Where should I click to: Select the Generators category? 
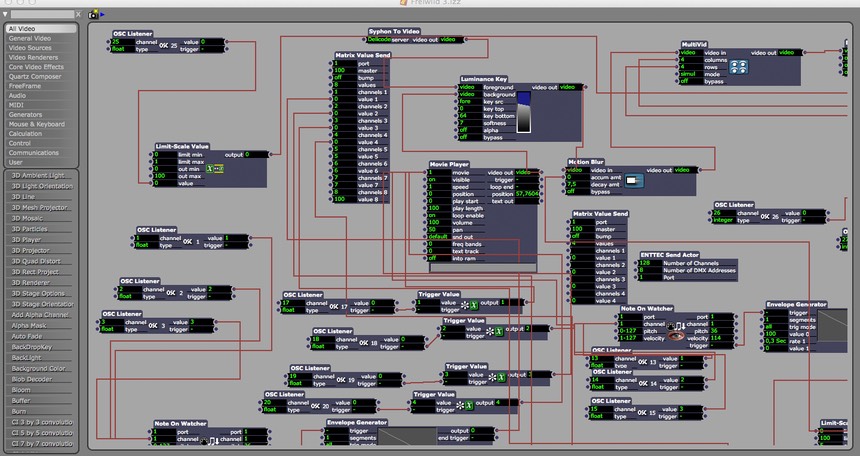click(26, 114)
